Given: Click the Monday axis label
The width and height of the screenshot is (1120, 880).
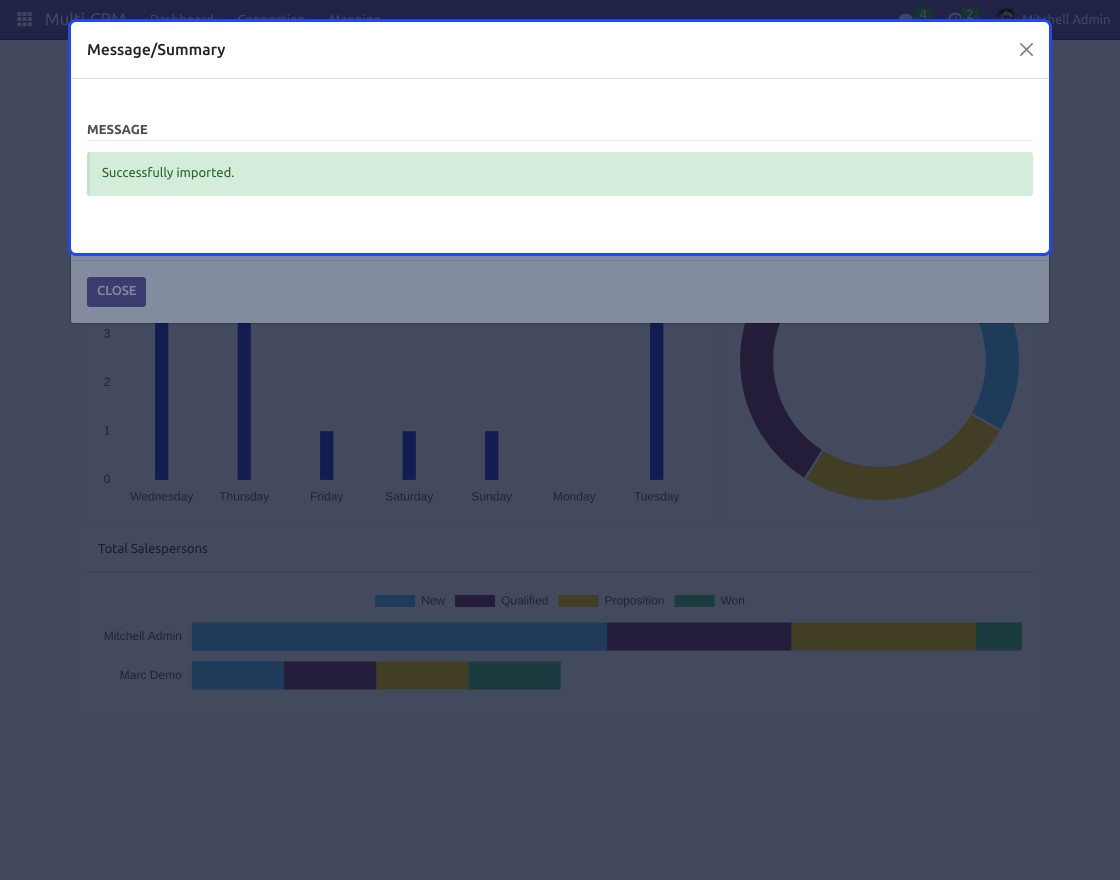Looking at the screenshot, I should pyautogui.click(x=574, y=496).
